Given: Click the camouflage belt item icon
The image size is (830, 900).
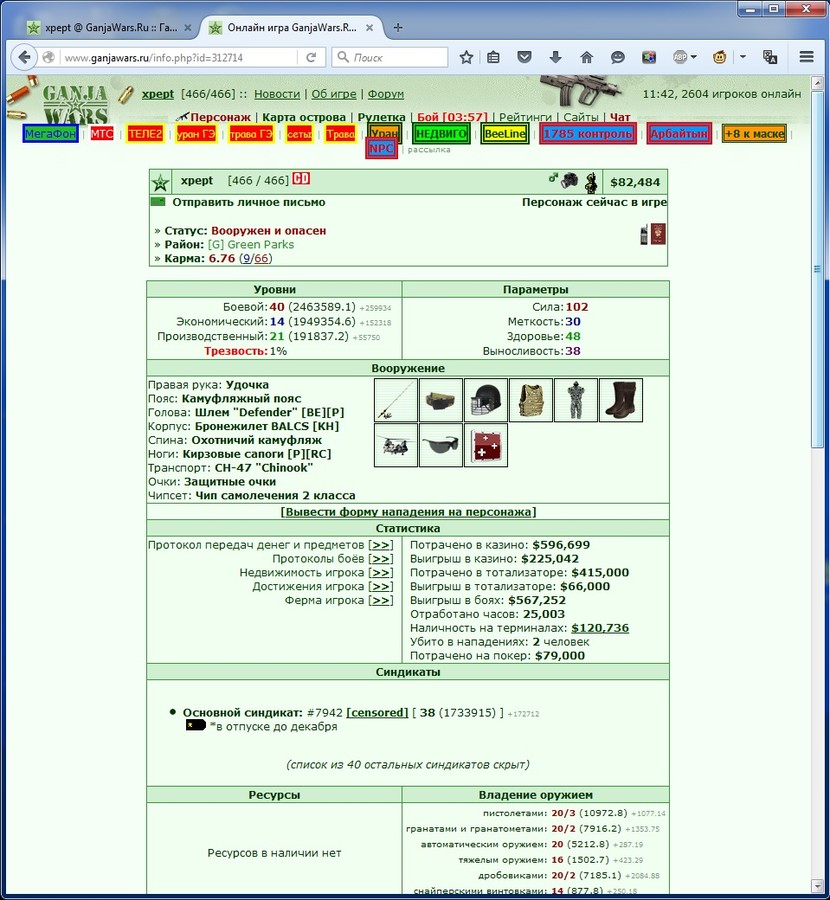Looking at the screenshot, I should [440, 400].
